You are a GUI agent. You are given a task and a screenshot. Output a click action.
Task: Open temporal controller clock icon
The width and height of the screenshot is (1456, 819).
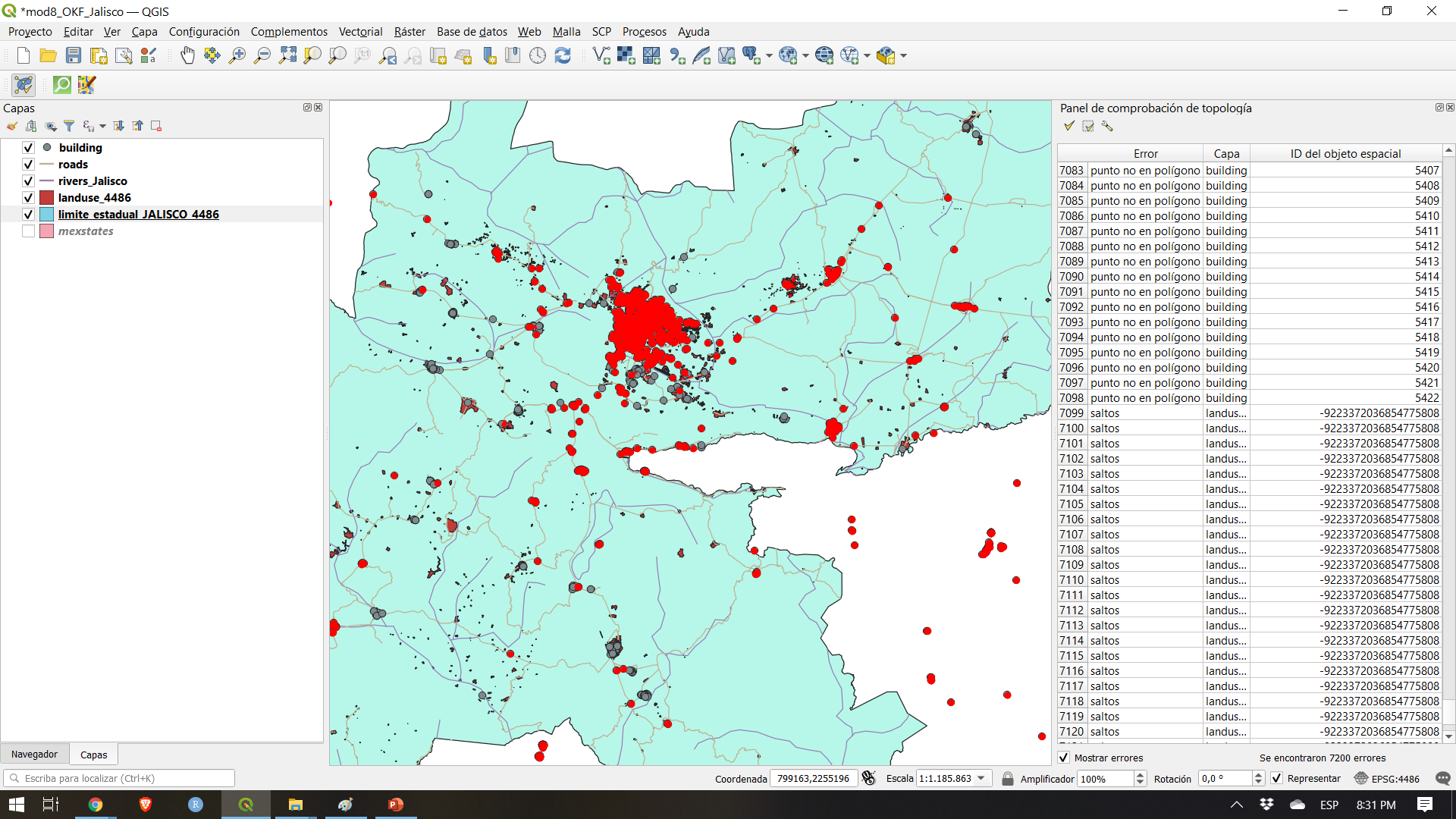[538, 55]
